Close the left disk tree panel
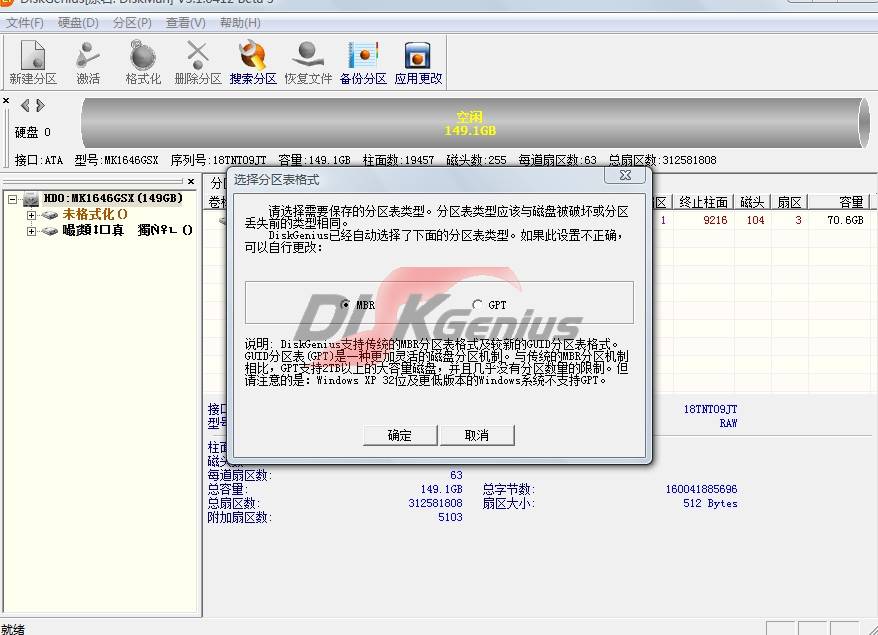 tap(191, 181)
